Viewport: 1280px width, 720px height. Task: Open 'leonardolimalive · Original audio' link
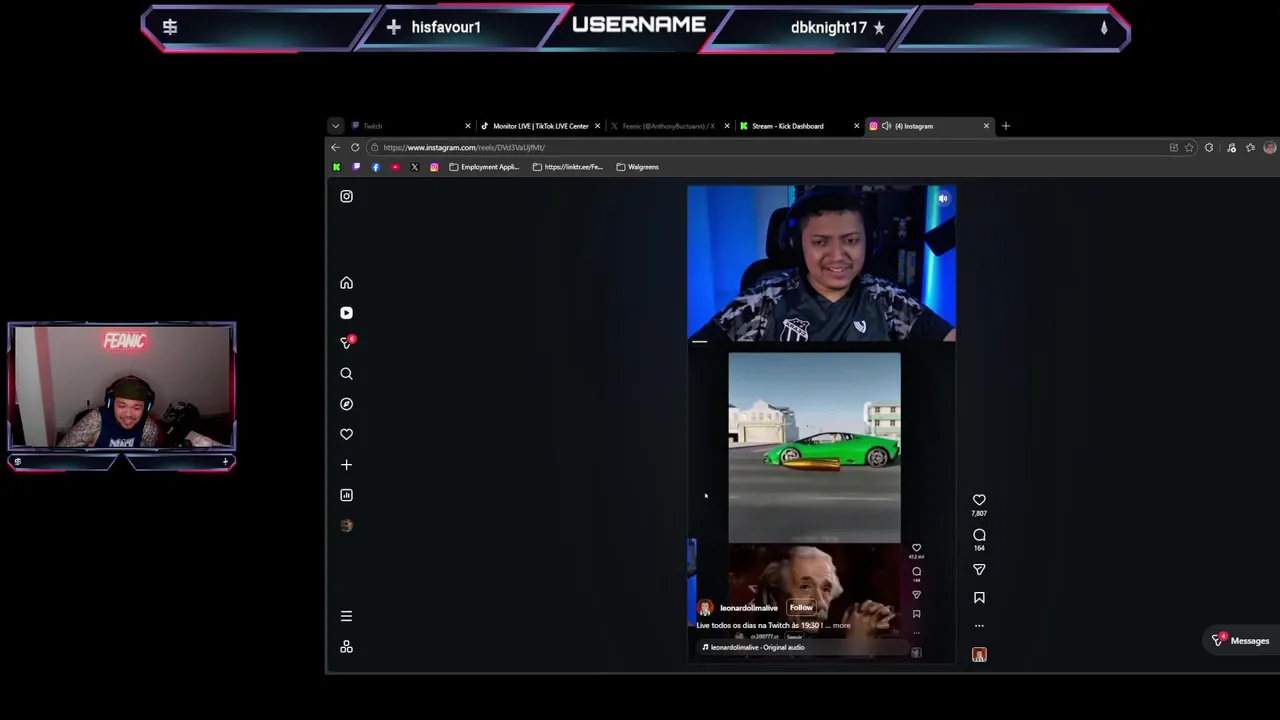(x=757, y=647)
